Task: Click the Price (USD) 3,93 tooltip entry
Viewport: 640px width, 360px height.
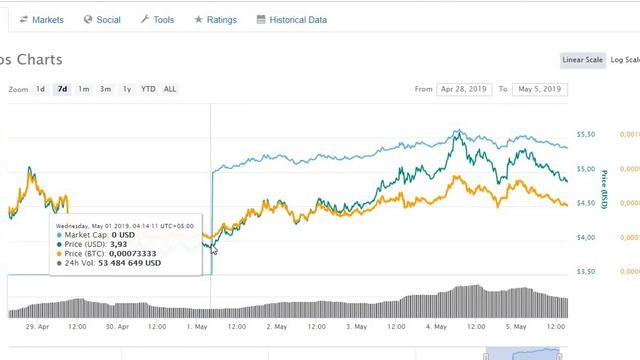Action: coord(92,244)
